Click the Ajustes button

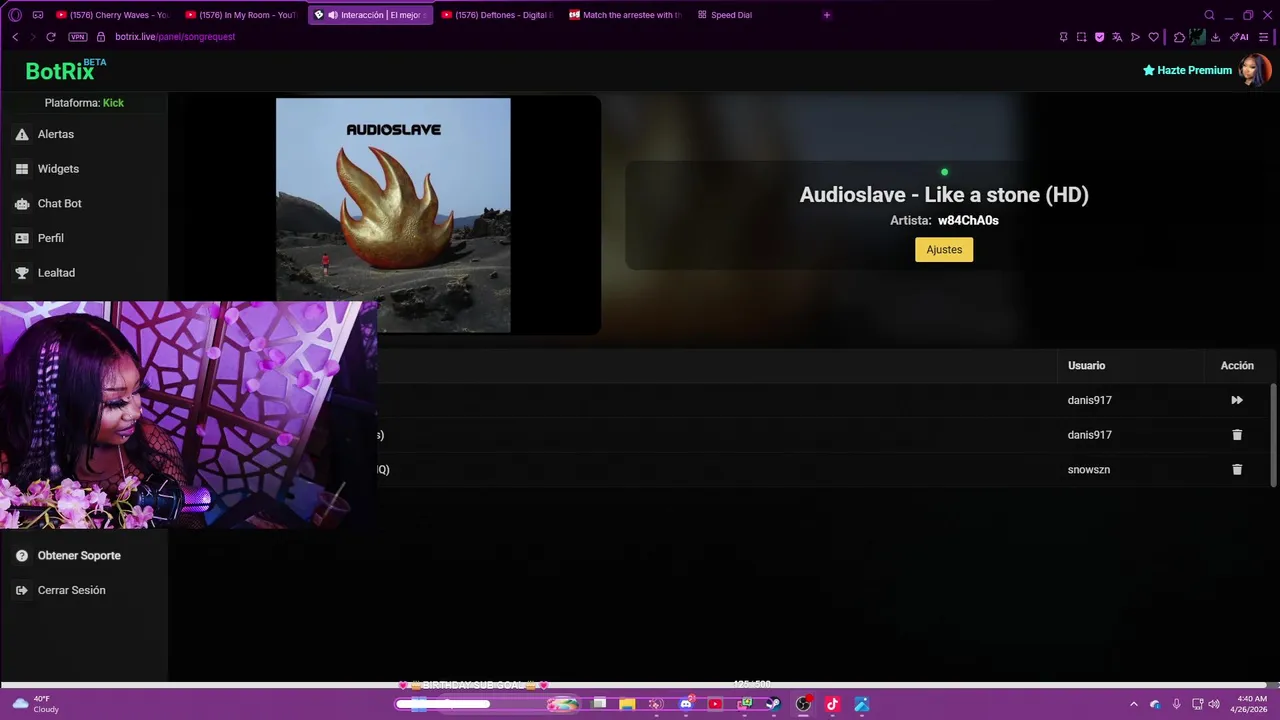(944, 250)
